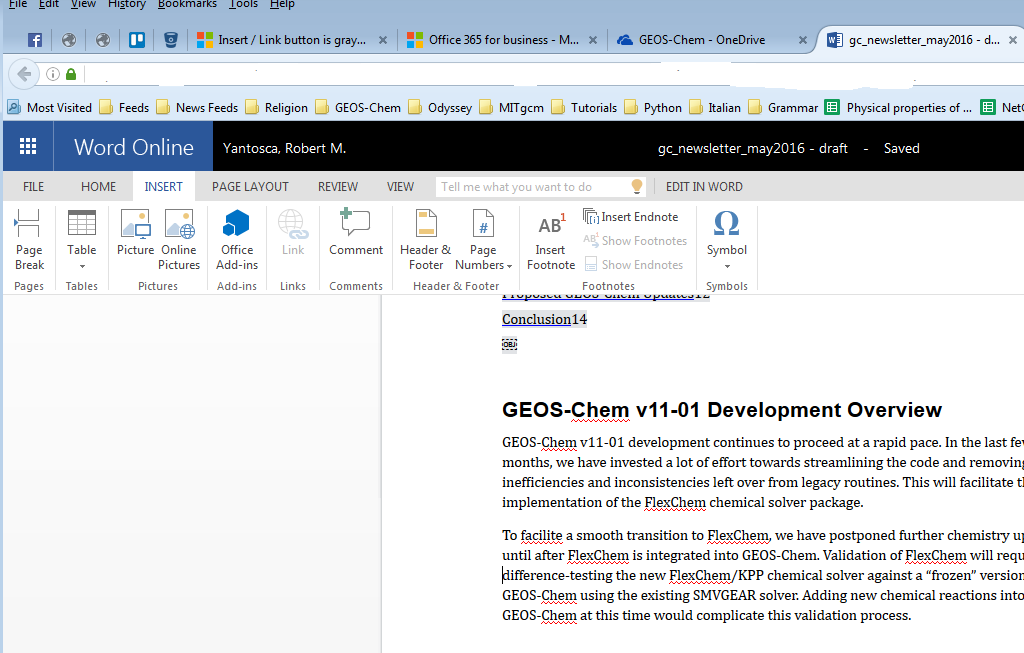The width and height of the screenshot is (1024, 653).
Task: Insert a Footnote
Action: (x=551, y=240)
